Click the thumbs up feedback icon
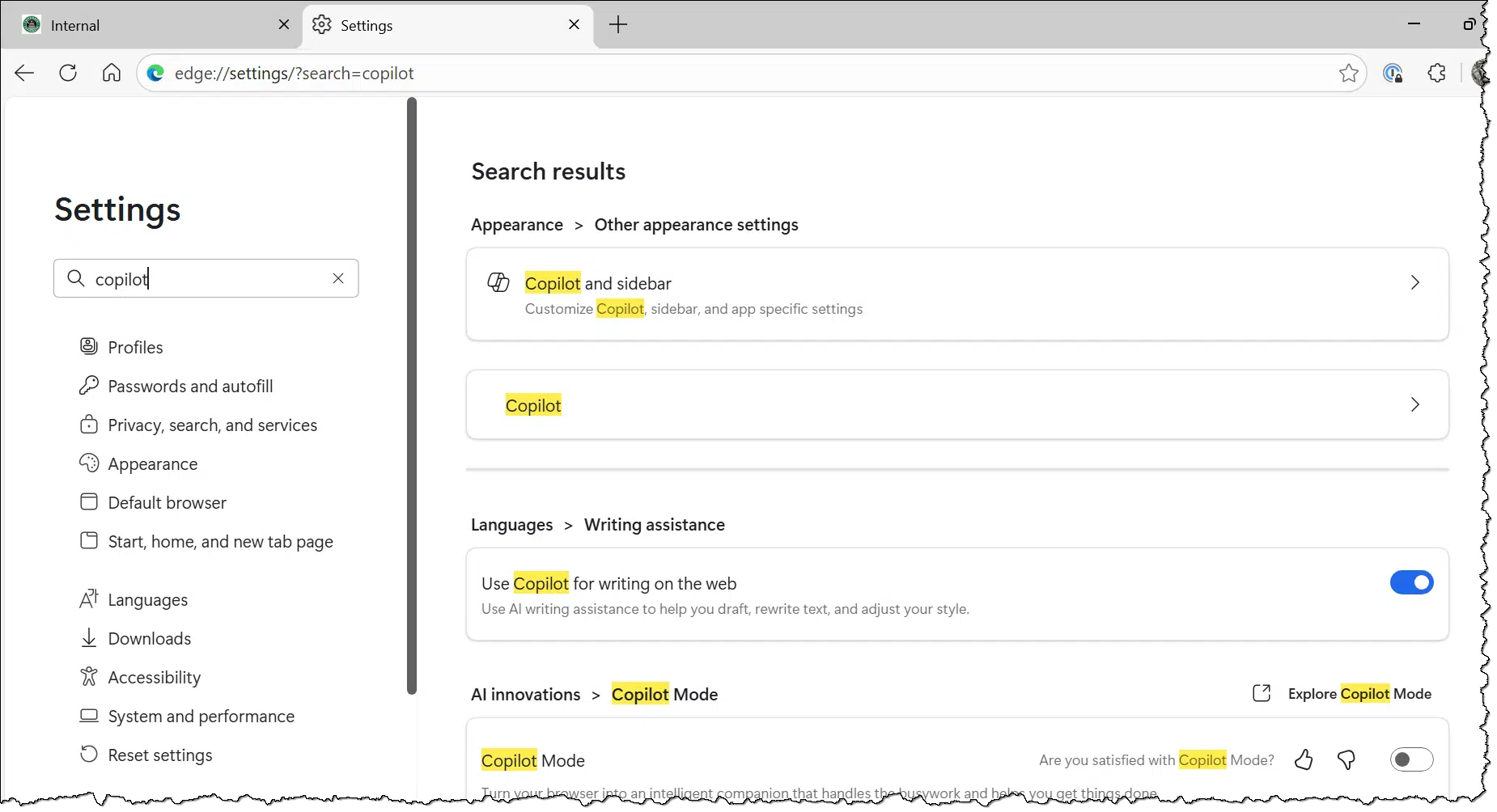Image resolution: width=1497 pixels, height=812 pixels. [1303, 760]
